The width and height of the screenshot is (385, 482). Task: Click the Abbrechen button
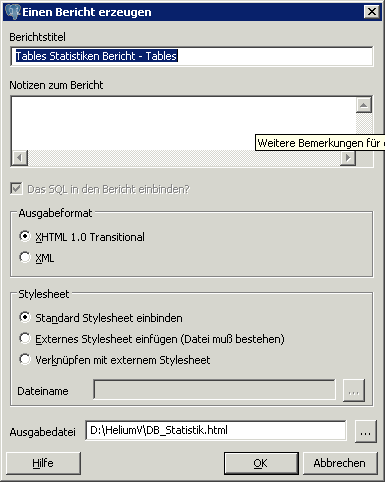click(340, 463)
